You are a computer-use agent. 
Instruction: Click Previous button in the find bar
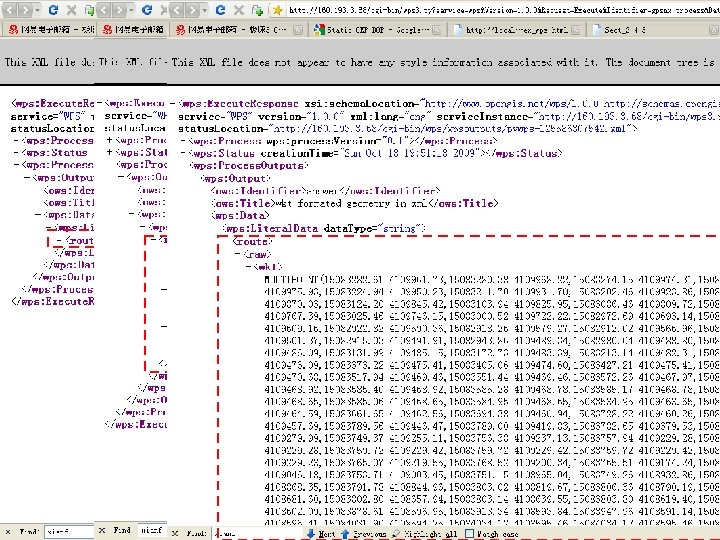click(364, 534)
